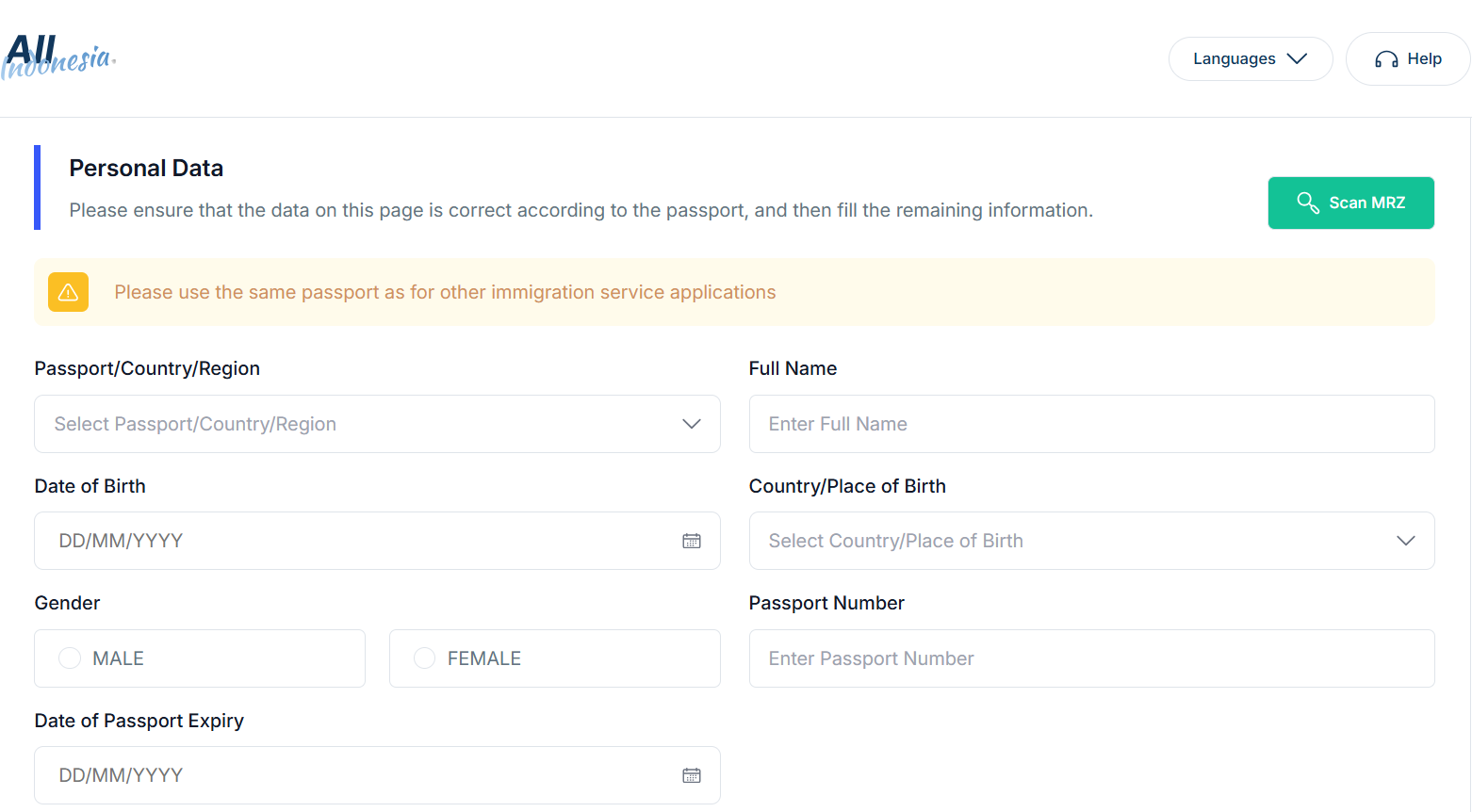The width and height of the screenshot is (1472, 812).
Task: Click the Help button
Action: (x=1408, y=59)
